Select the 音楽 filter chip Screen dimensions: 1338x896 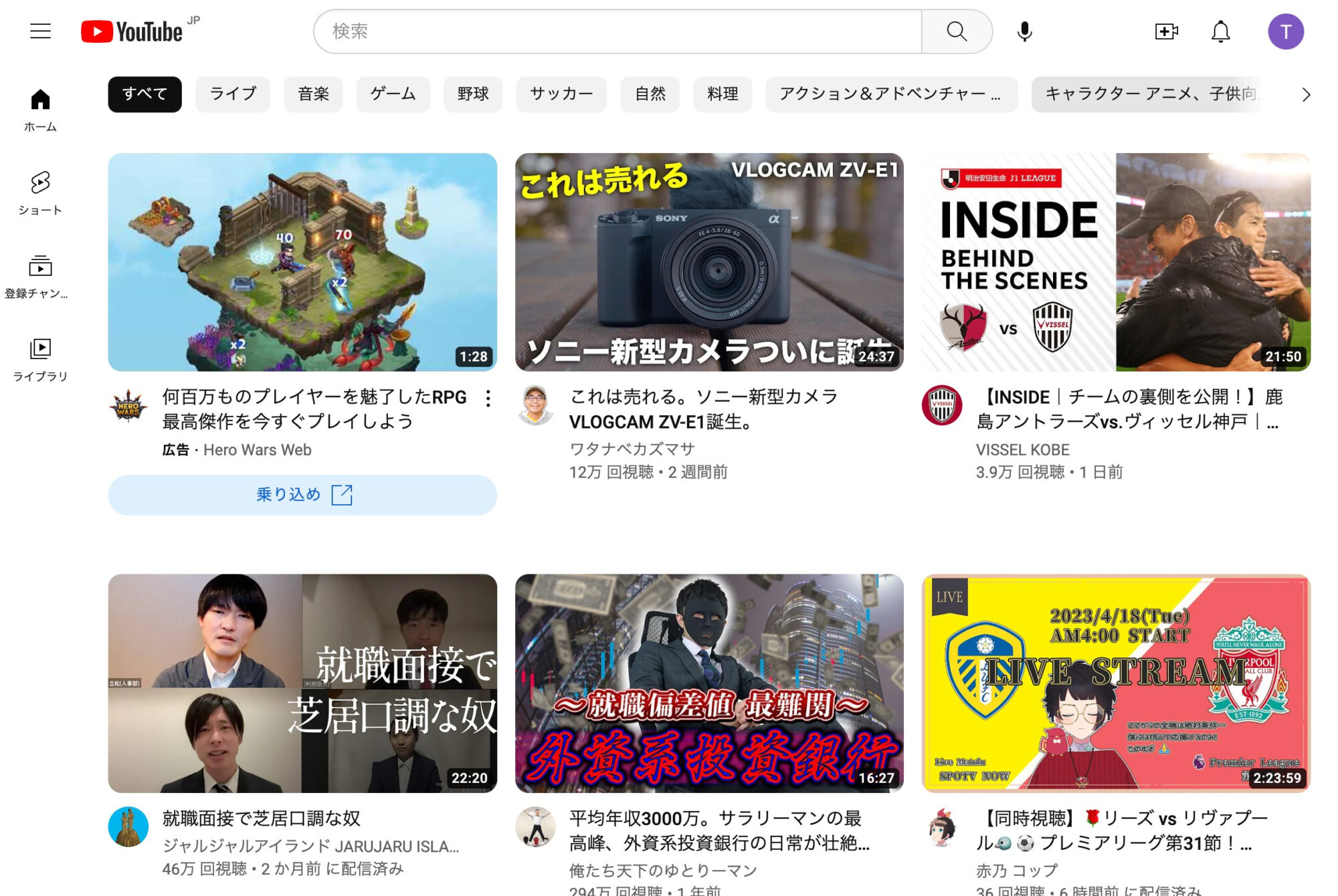[313, 94]
